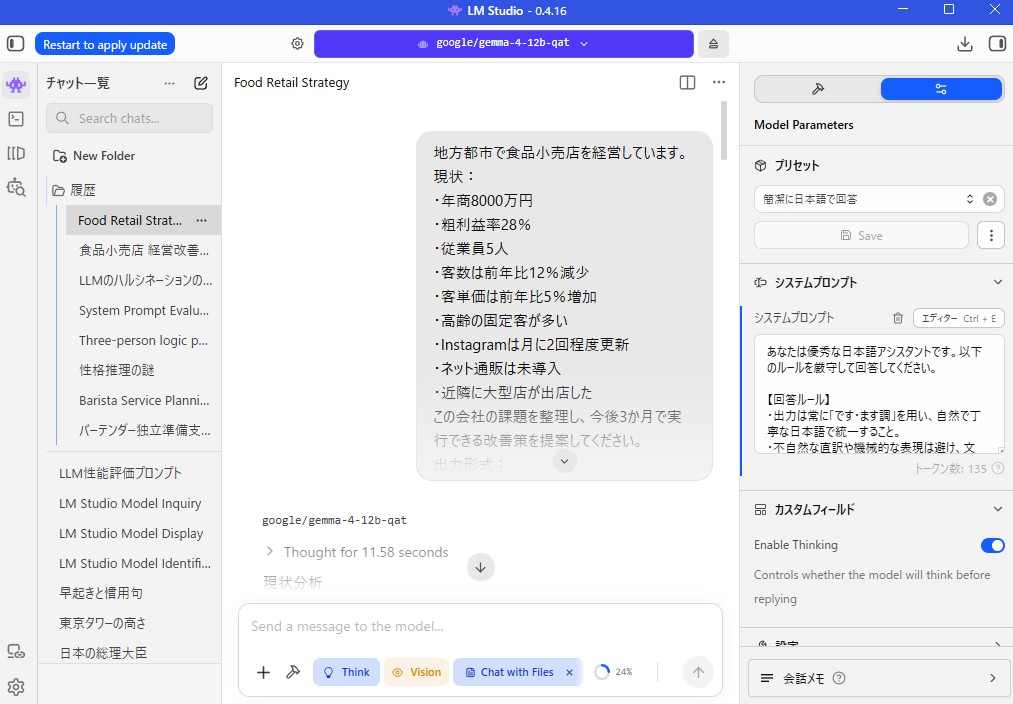Collapse カスタムフィールド section
The width and height of the screenshot is (1013, 704).
pyautogui.click(x=997, y=510)
